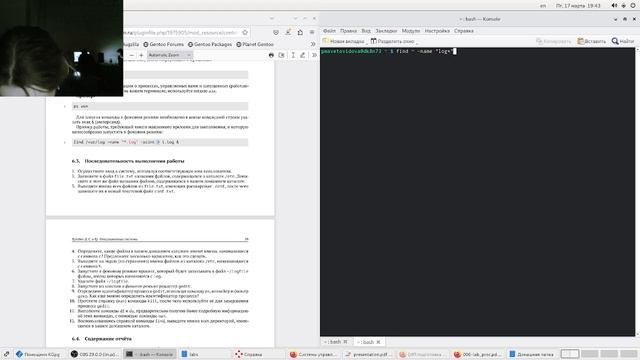Open the Модули menu in Konsole
Screen dimensions: 640x360
(411, 31)
